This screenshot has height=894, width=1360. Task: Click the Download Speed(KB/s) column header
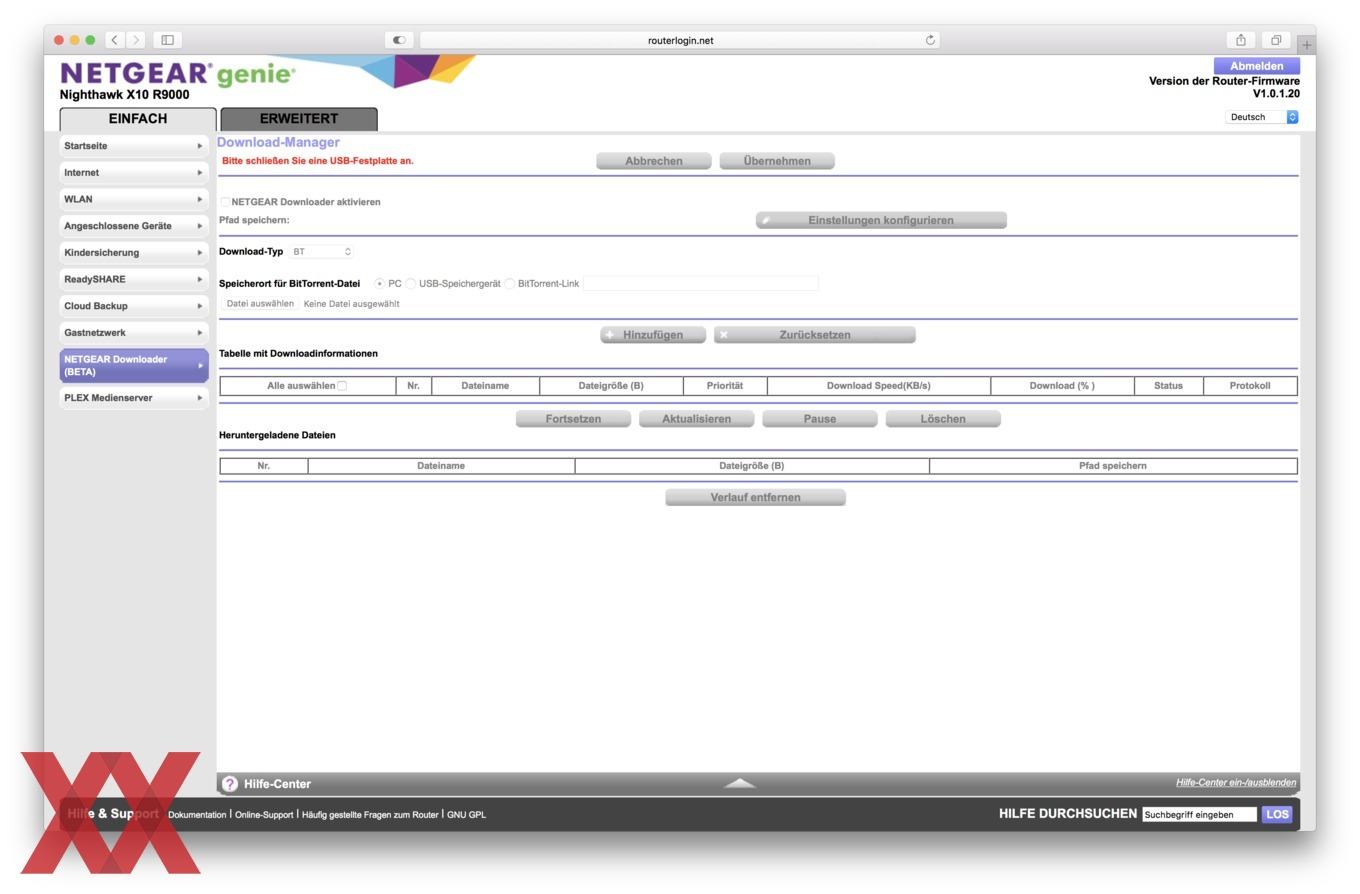pos(878,386)
